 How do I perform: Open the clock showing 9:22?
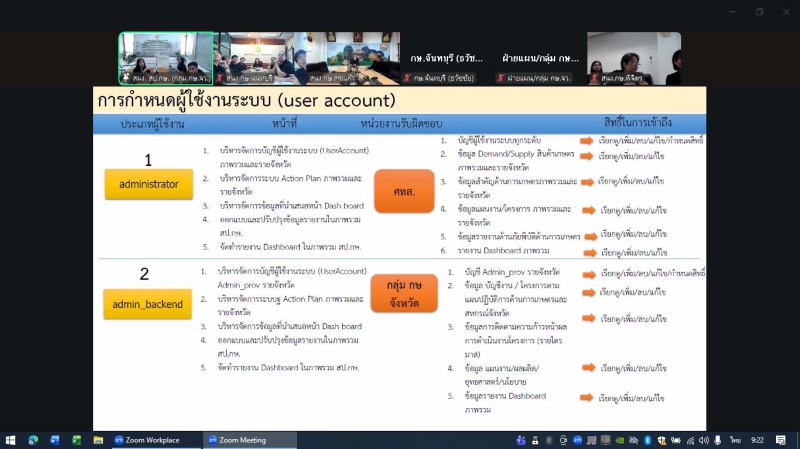(x=758, y=440)
